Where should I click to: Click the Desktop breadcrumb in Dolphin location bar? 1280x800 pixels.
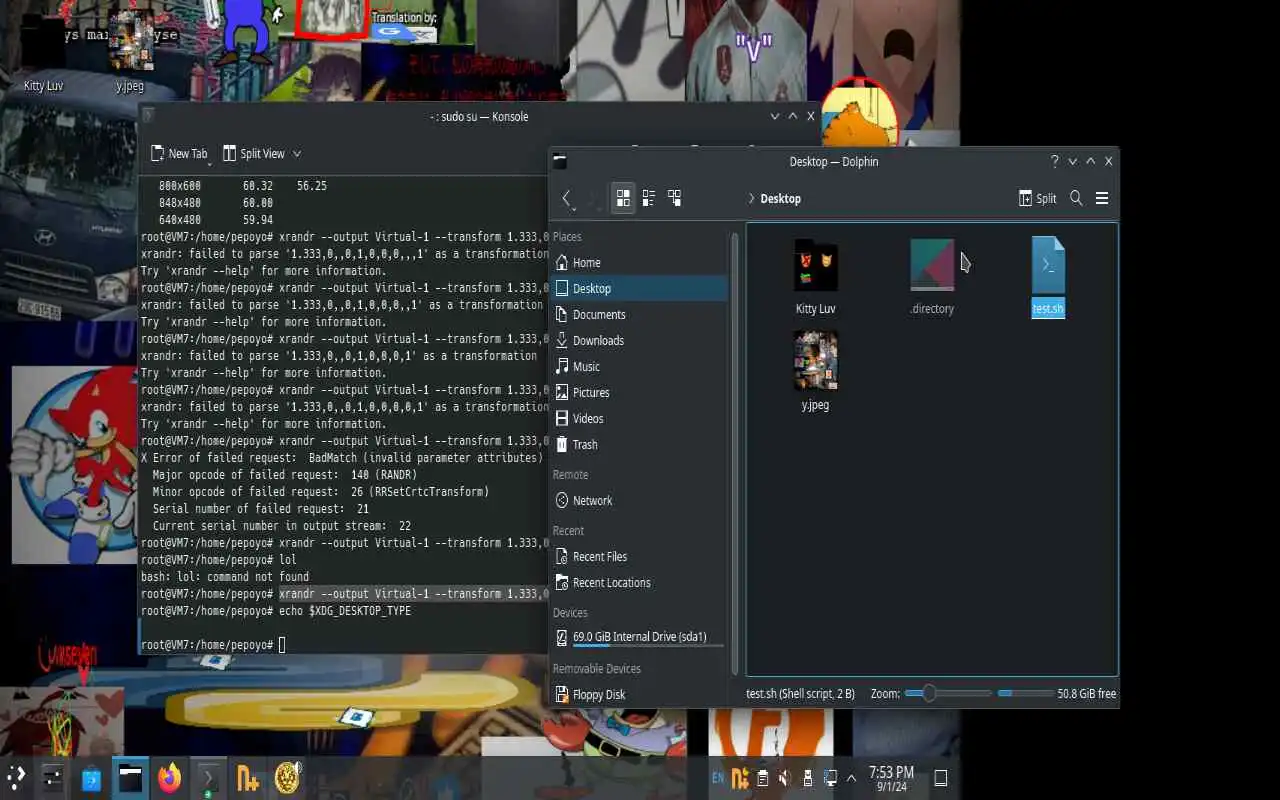780,199
